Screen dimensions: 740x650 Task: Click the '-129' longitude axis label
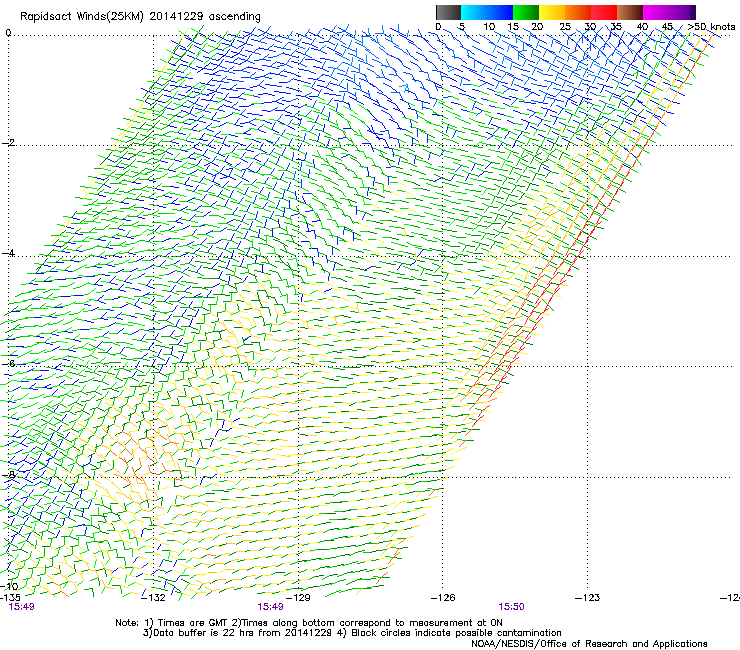point(299,598)
